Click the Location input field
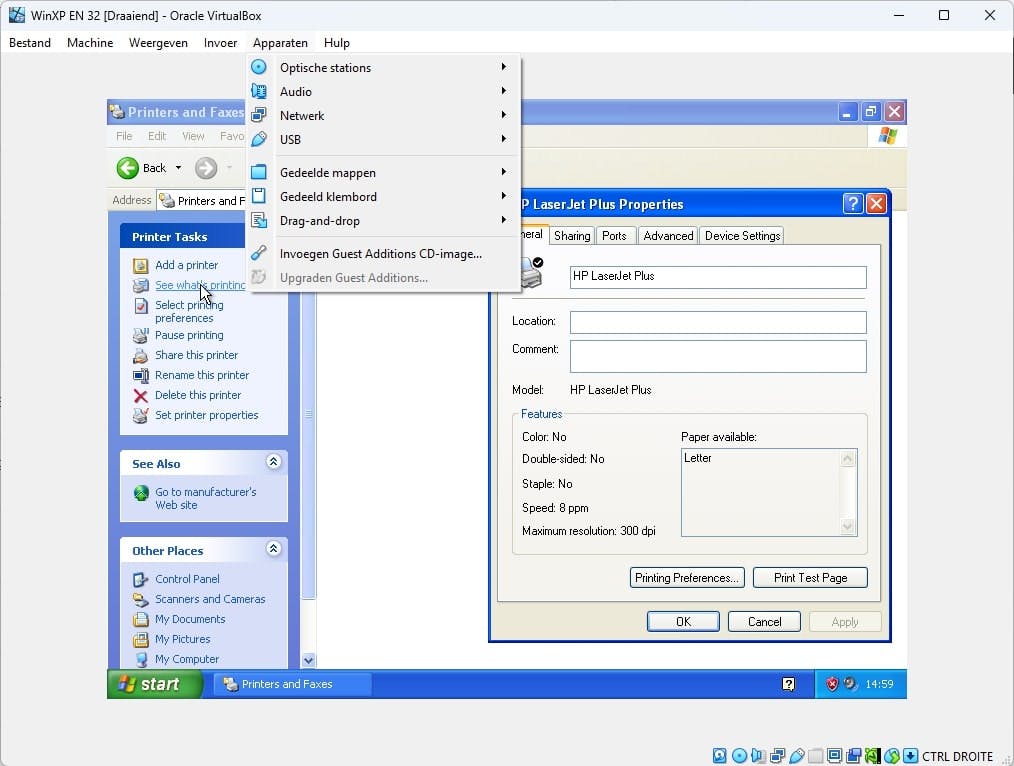This screenshot has height=766, width=1014. pyautogui.click(x=718, y=322)
